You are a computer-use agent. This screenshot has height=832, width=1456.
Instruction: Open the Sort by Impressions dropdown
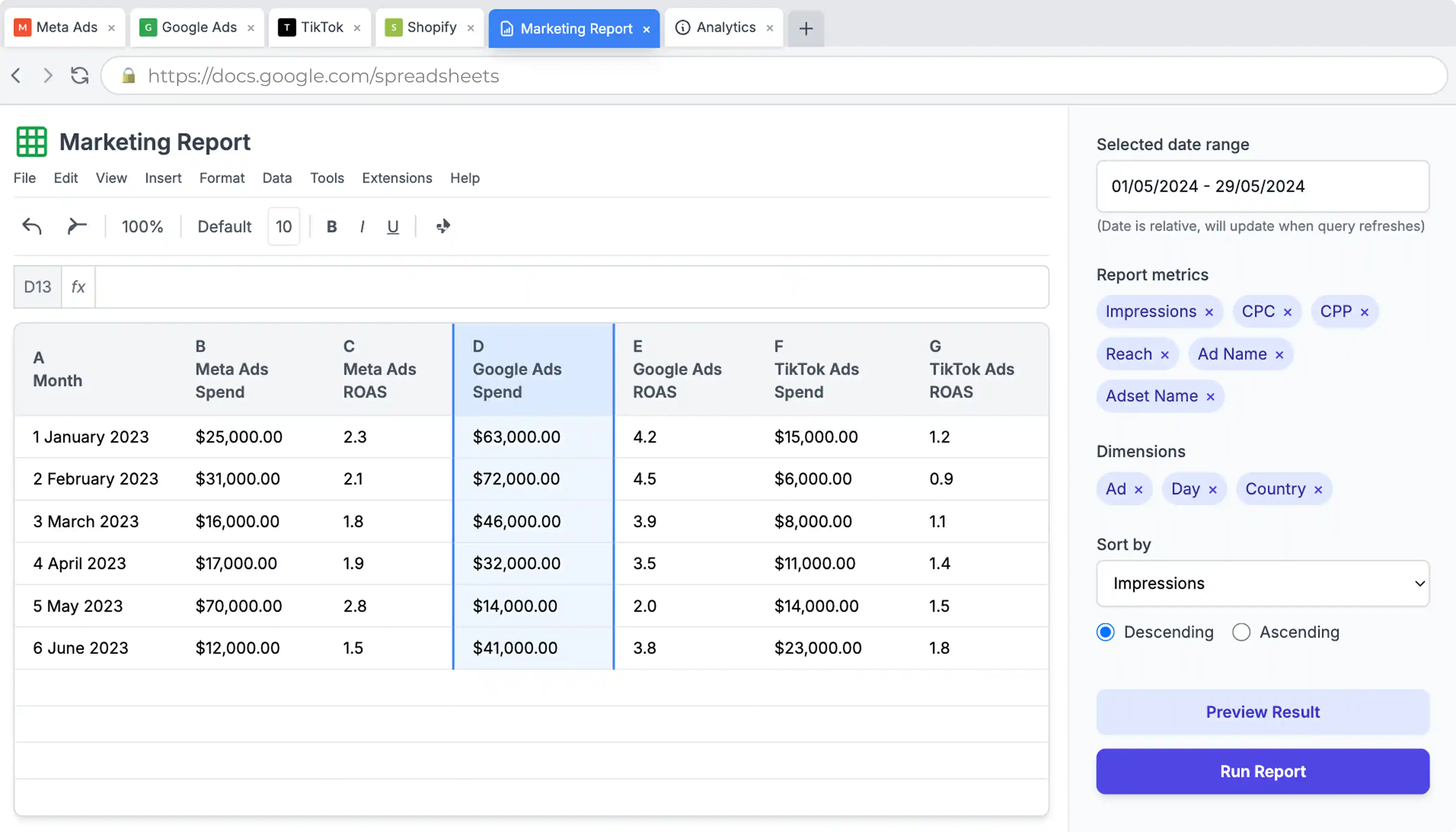pos(1263,583)
